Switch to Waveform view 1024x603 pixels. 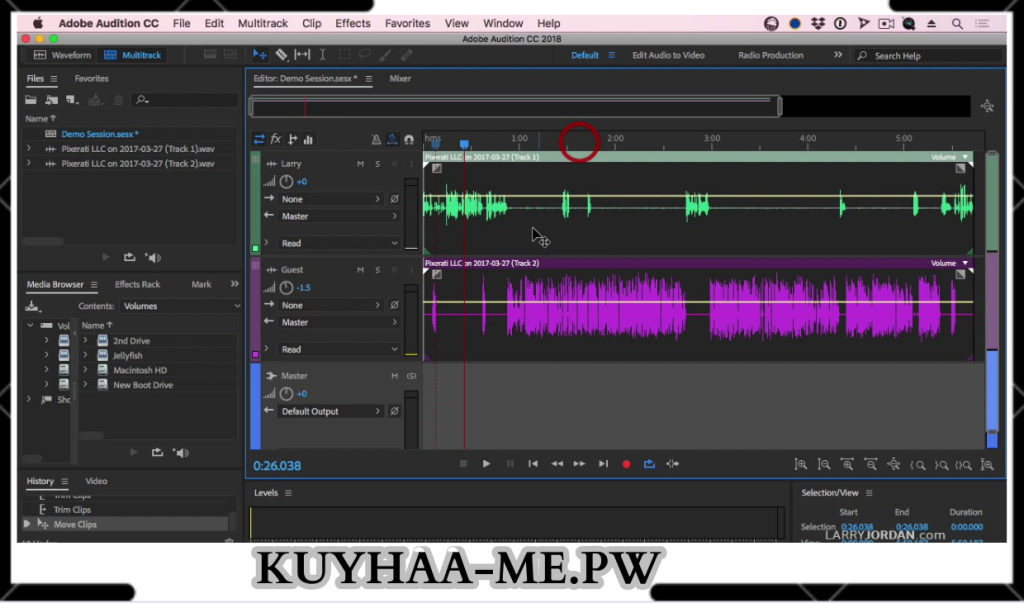point(63,55)
